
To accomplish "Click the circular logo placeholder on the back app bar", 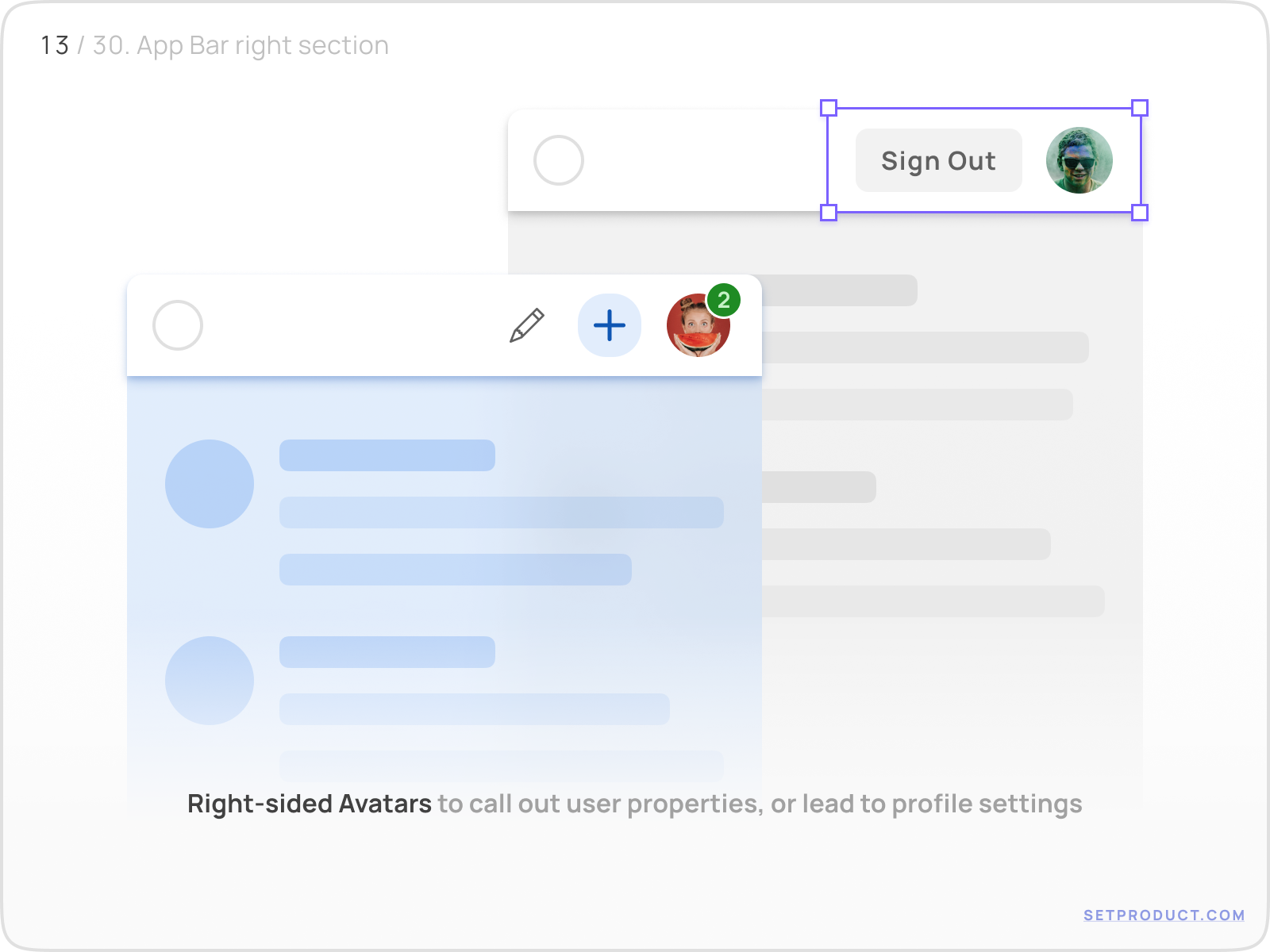I will coord(560,160).
